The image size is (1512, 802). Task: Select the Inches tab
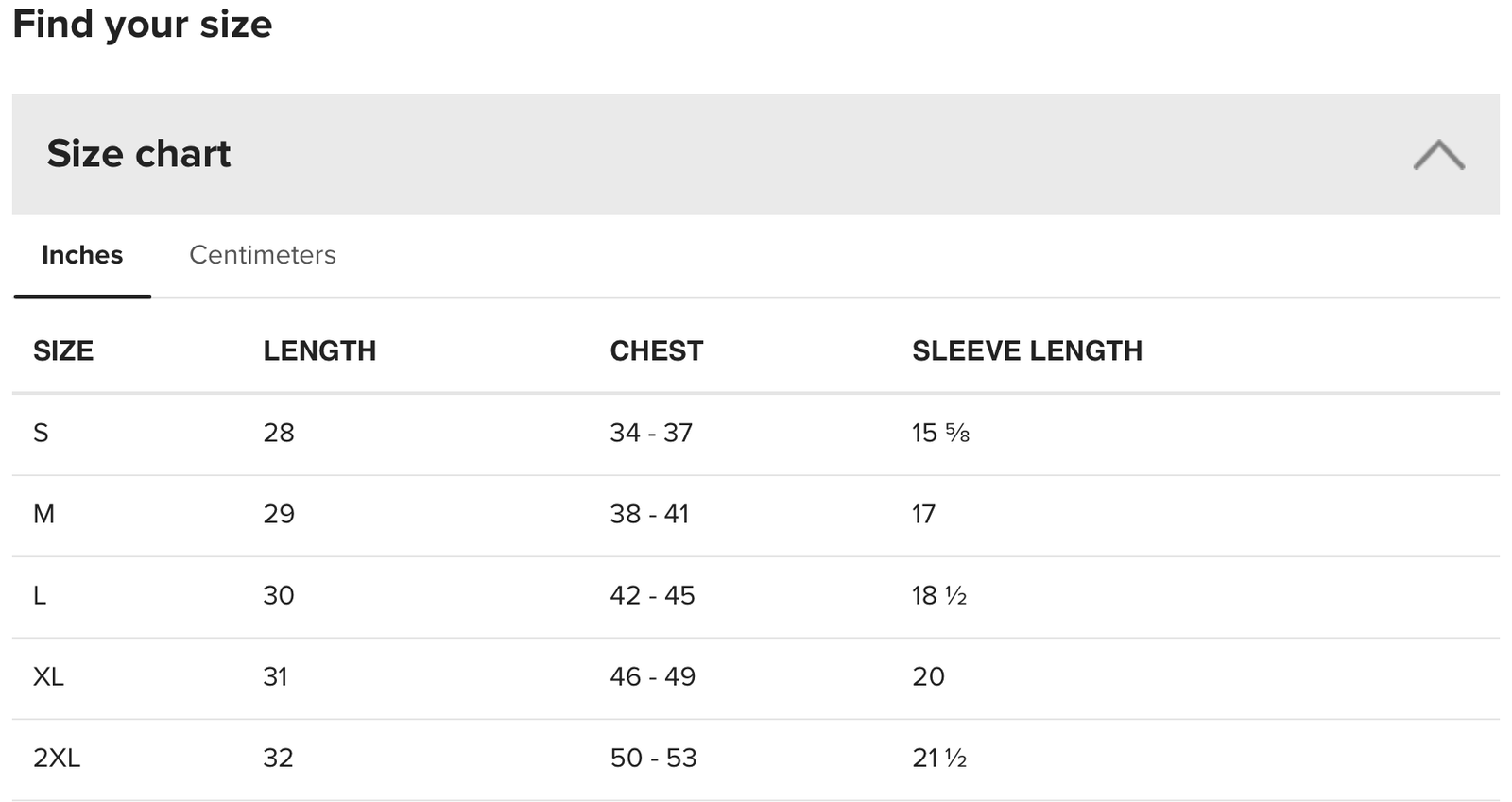point(82,255)
